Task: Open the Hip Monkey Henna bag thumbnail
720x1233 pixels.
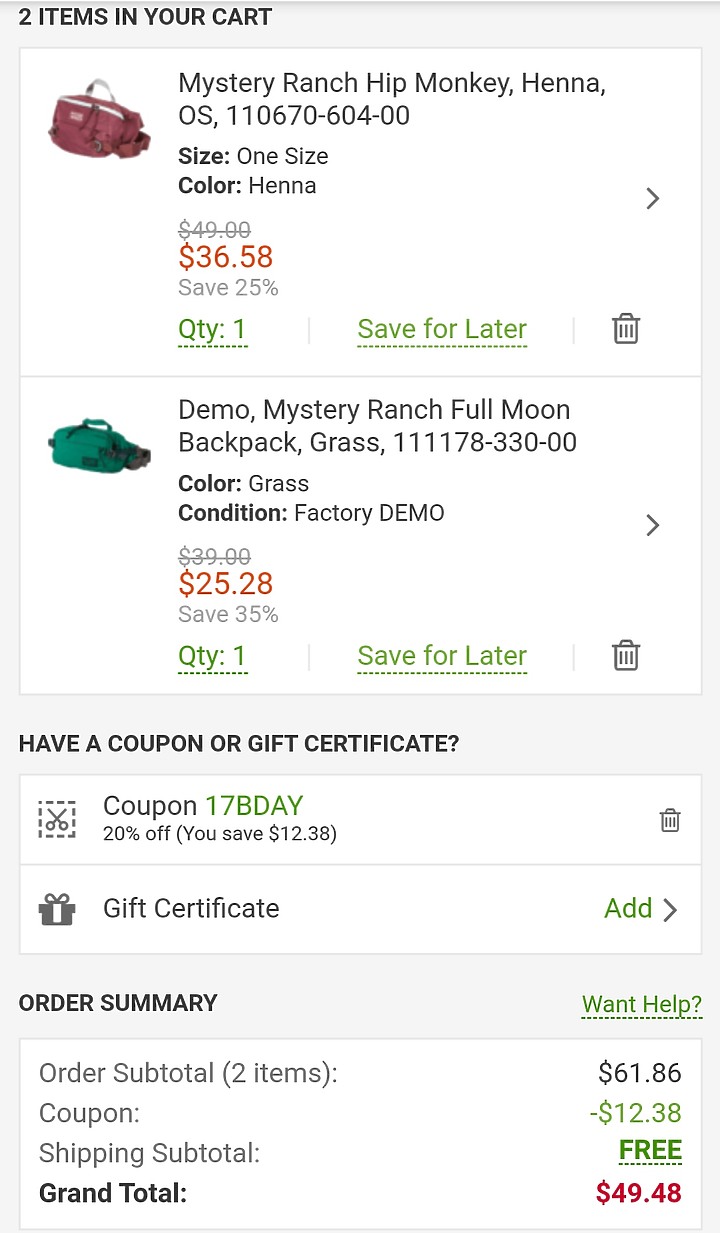Action: (99, 119)
